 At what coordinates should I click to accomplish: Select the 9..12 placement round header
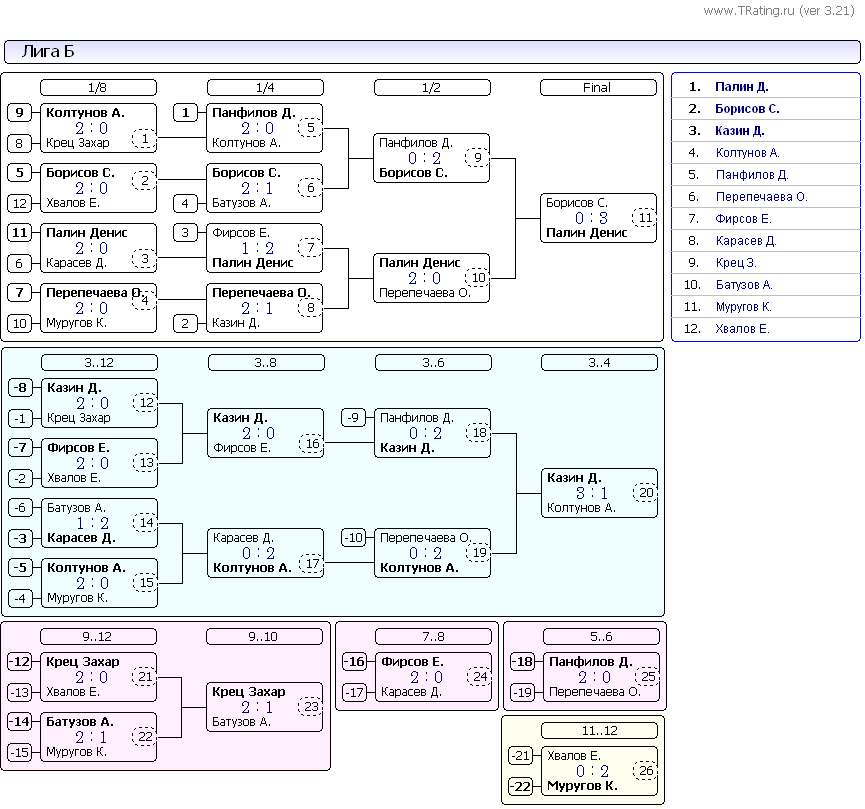(x=98, y=636)
